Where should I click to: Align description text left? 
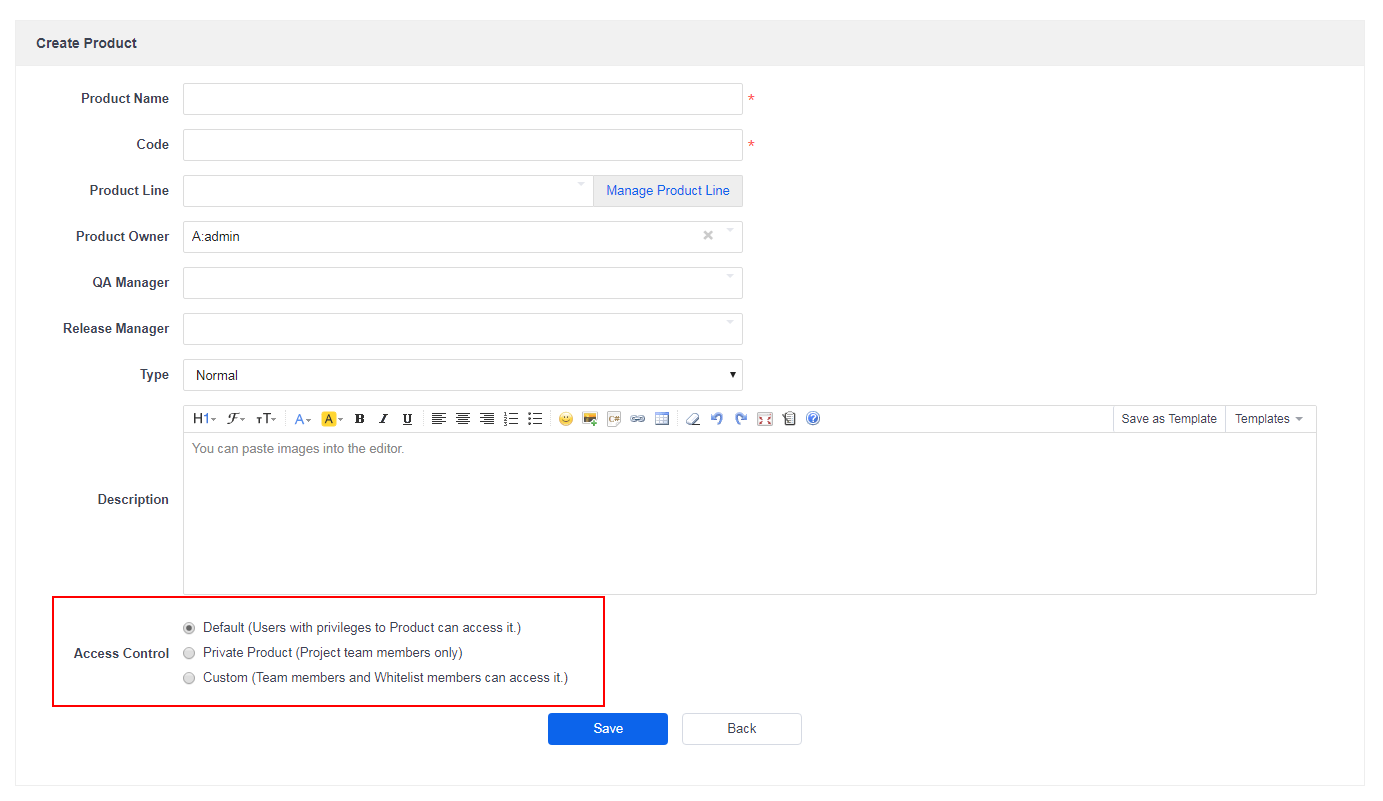tap(439, 419)
